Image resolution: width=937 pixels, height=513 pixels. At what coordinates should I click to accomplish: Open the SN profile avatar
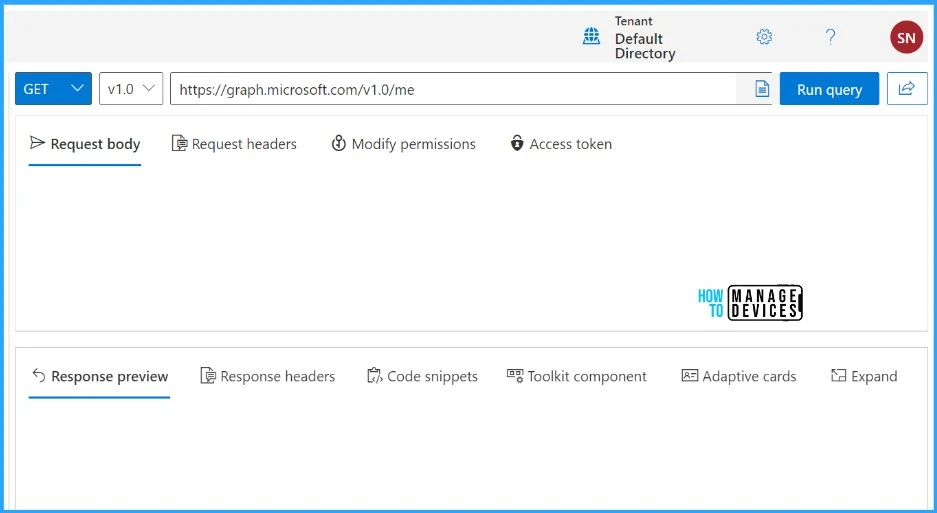click(x=906, y=37)
